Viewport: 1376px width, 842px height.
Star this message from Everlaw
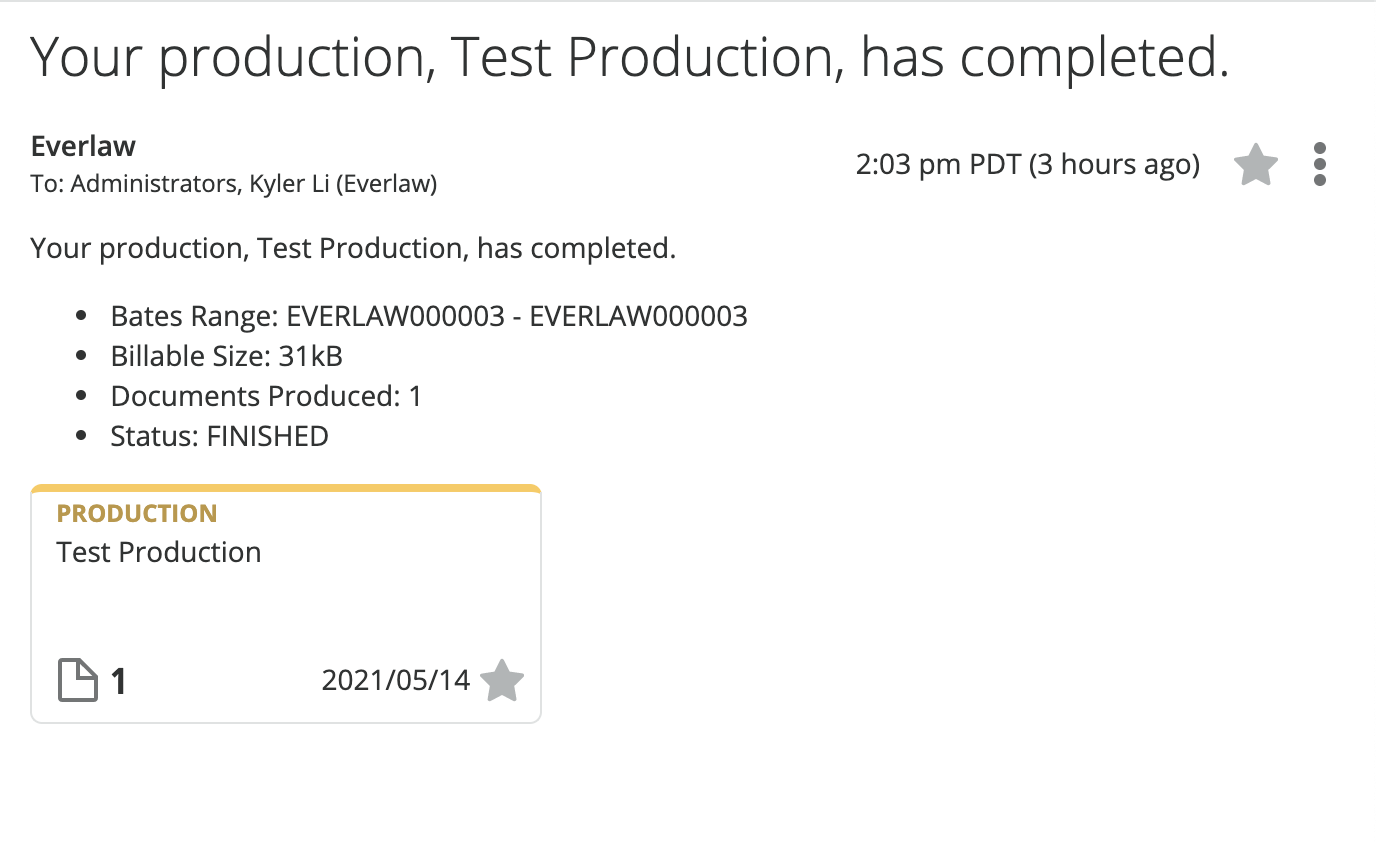[1256, 165]
